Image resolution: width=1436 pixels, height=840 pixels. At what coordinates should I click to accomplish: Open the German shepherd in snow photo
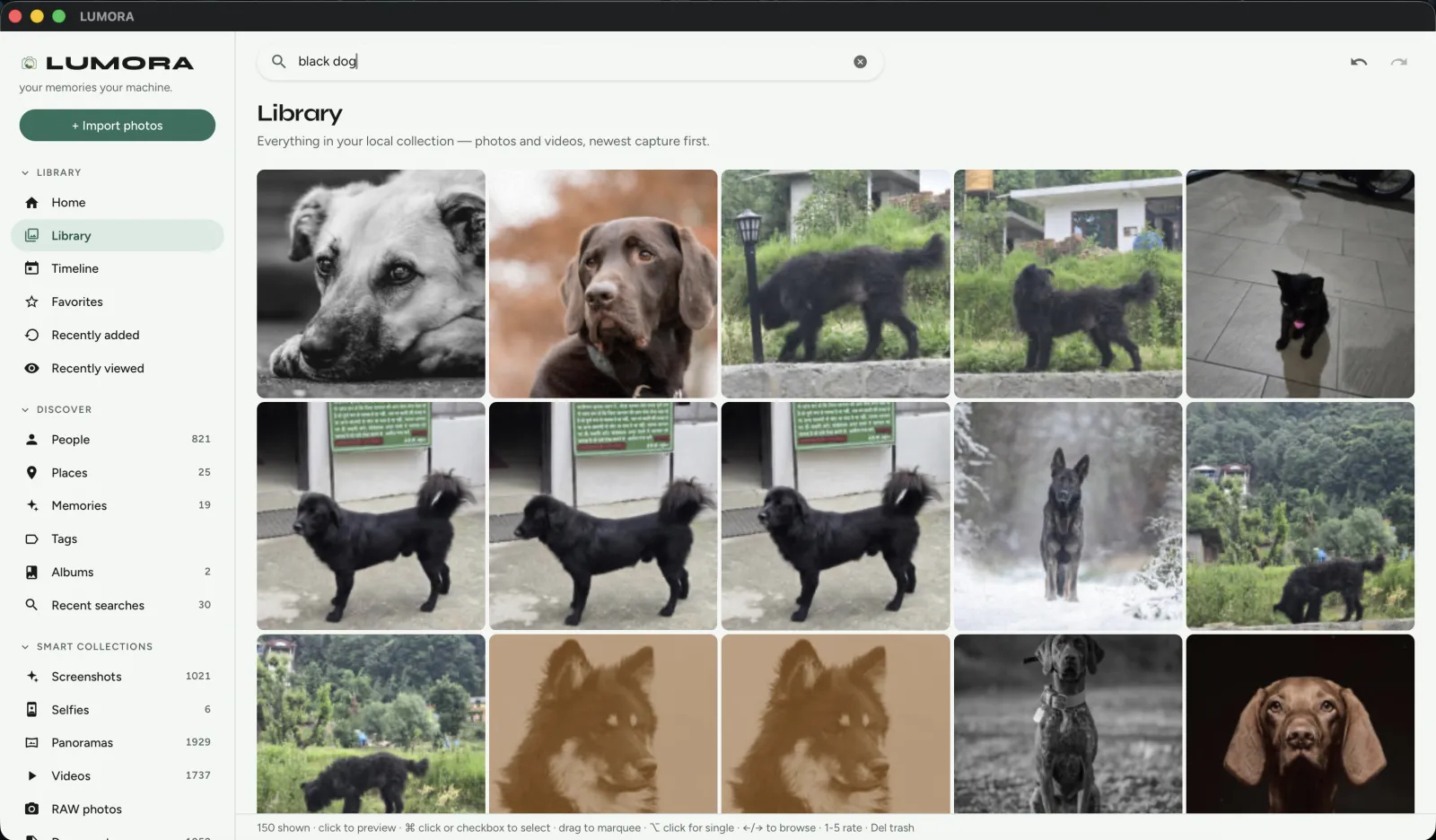pyautogui.click(x=1068, y=516)
